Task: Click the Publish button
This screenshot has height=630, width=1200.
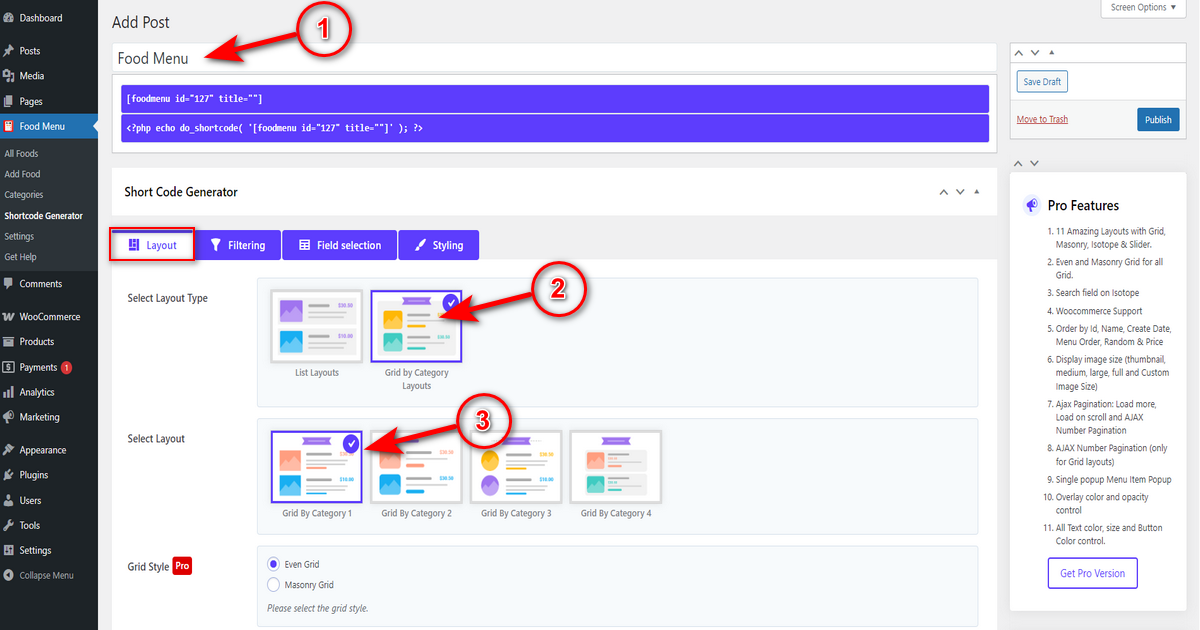Action: tap(1158, 120)
